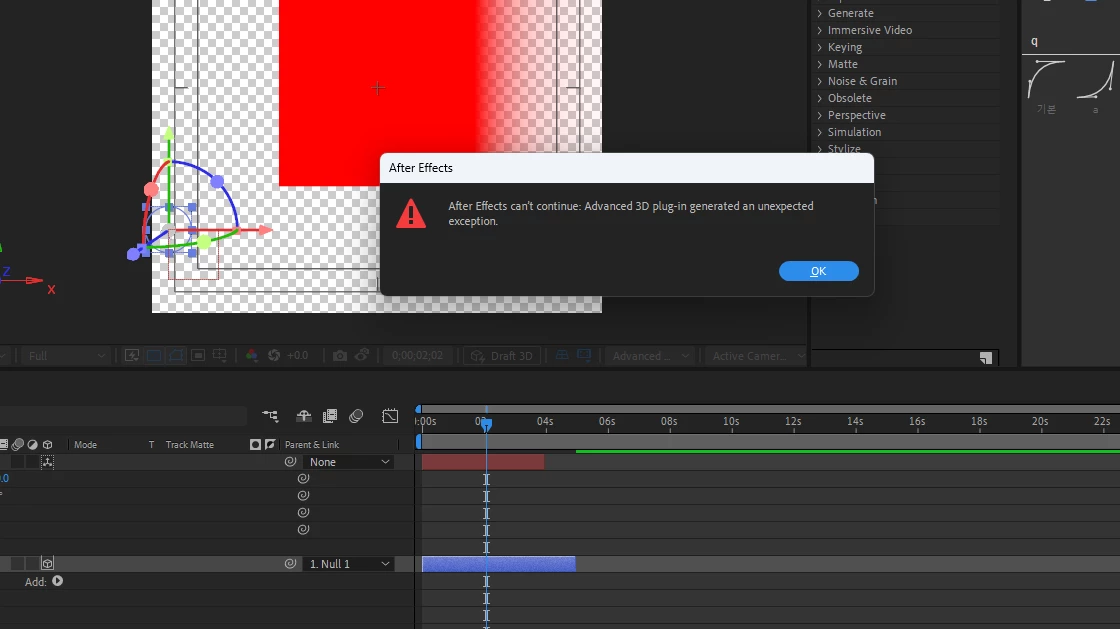Click the Region of Interest icon

[198, 356]
